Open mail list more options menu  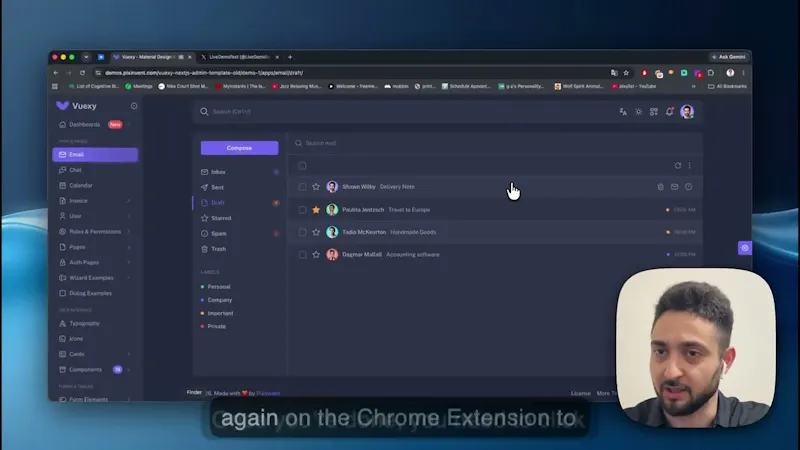pos(690,165)
